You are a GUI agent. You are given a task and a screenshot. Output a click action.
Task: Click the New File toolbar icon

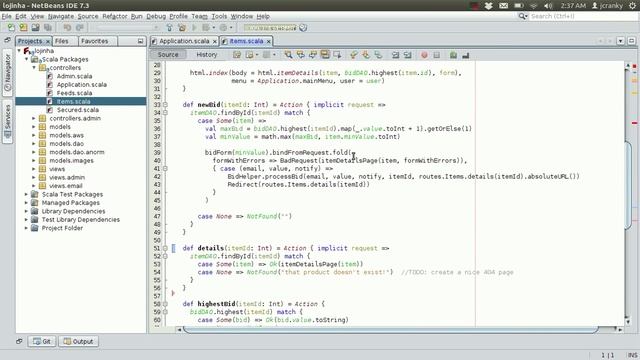pos(11,28)
